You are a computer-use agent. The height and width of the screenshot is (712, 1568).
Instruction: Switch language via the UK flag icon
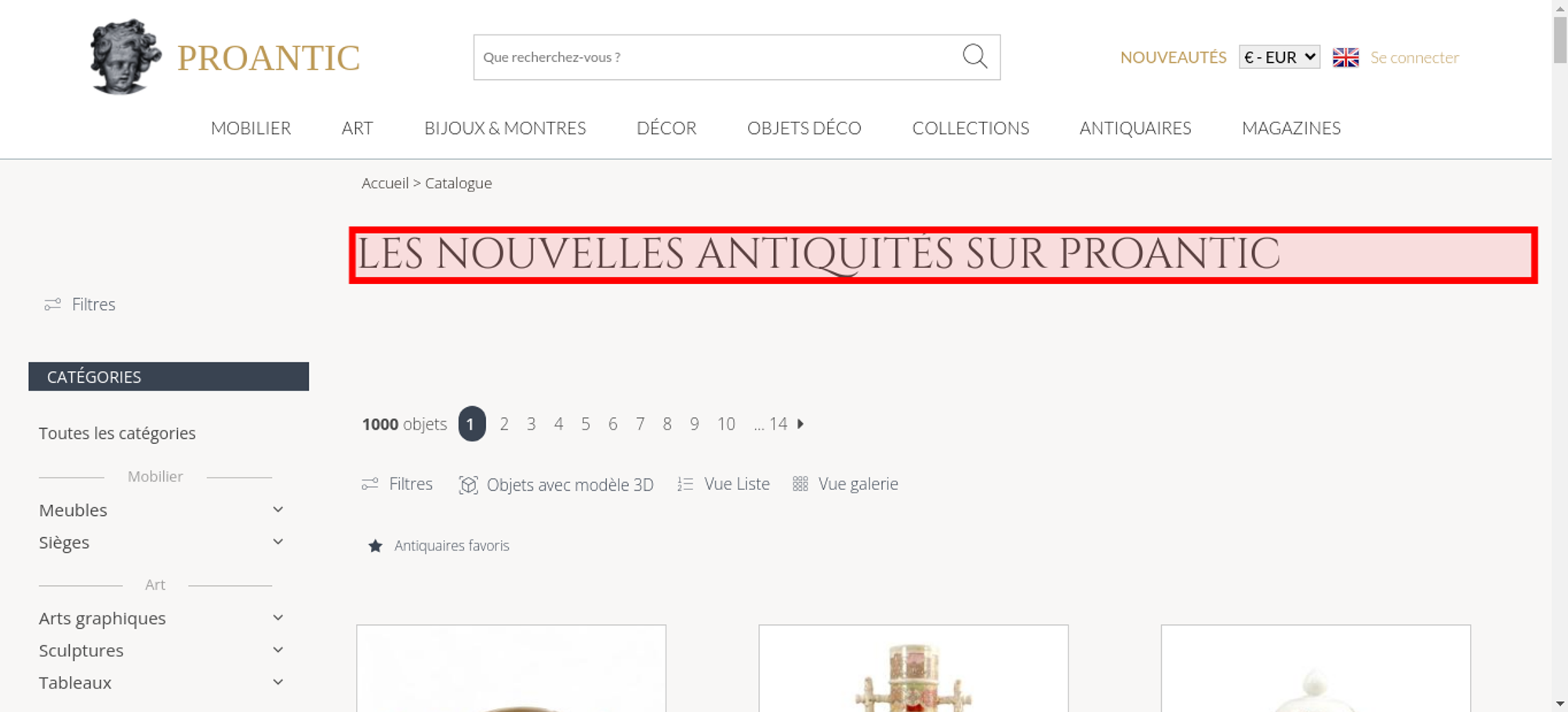(1345, 57)
